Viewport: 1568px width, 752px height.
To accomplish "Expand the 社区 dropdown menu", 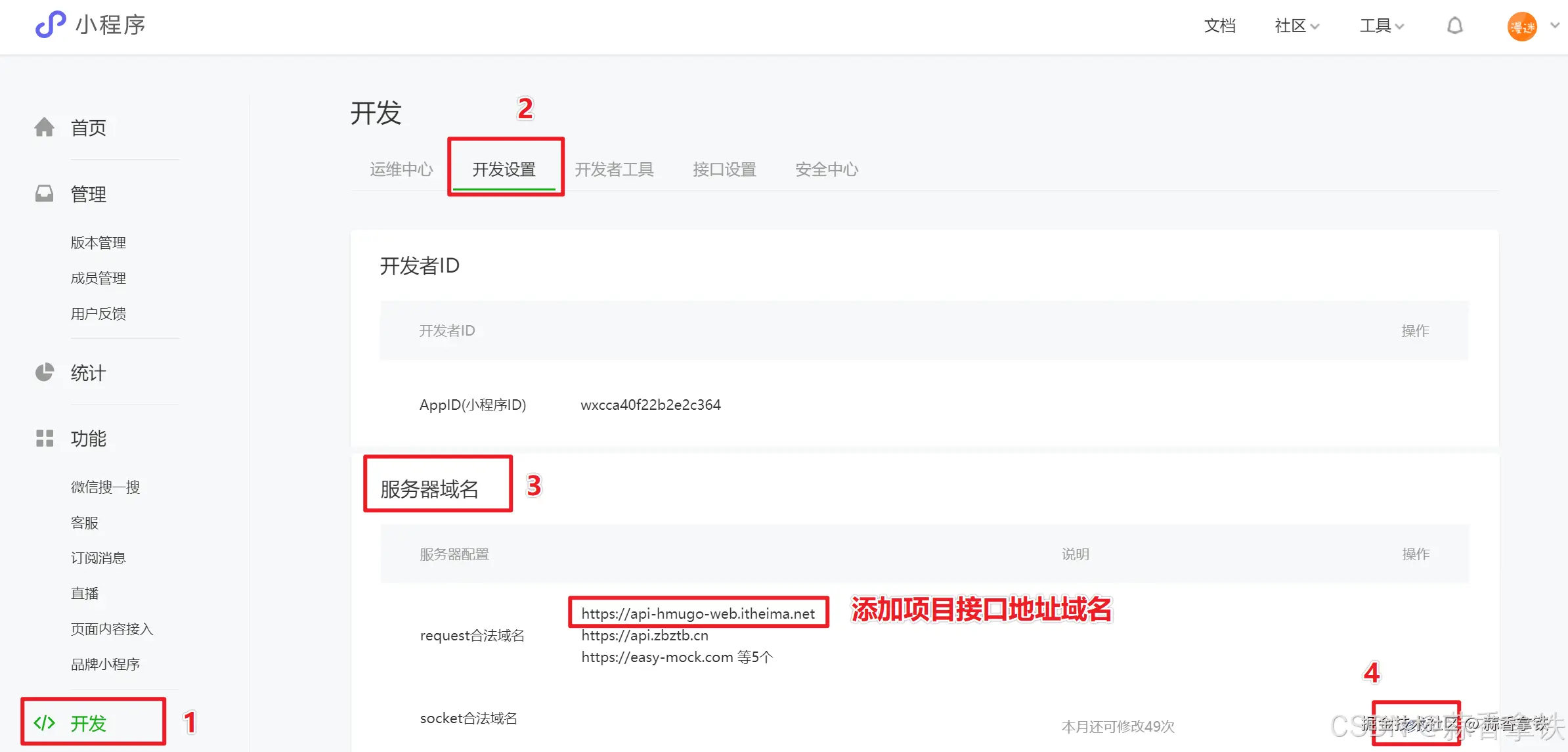I will [1296, 26].
